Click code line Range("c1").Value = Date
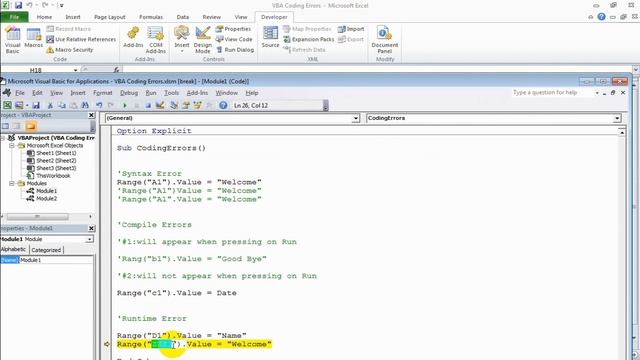 [177, 293]
